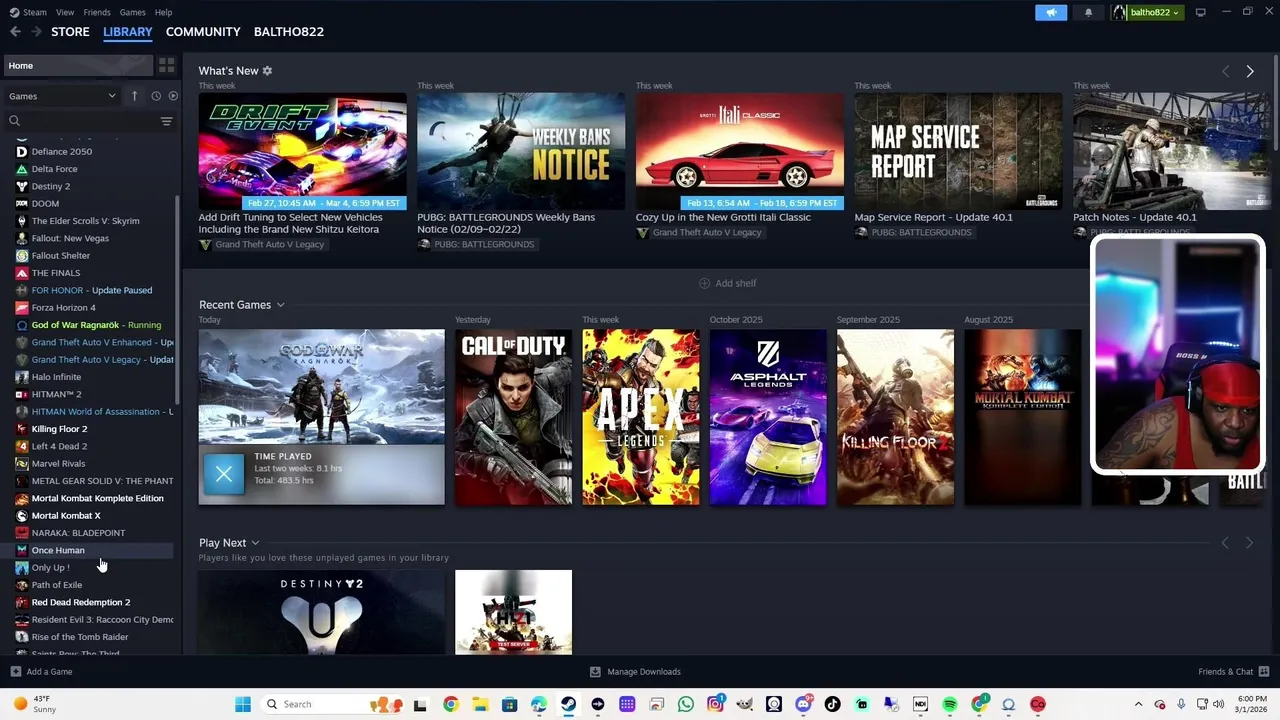
Task: Select Delta Force in game list
Action: coord(55,169)
